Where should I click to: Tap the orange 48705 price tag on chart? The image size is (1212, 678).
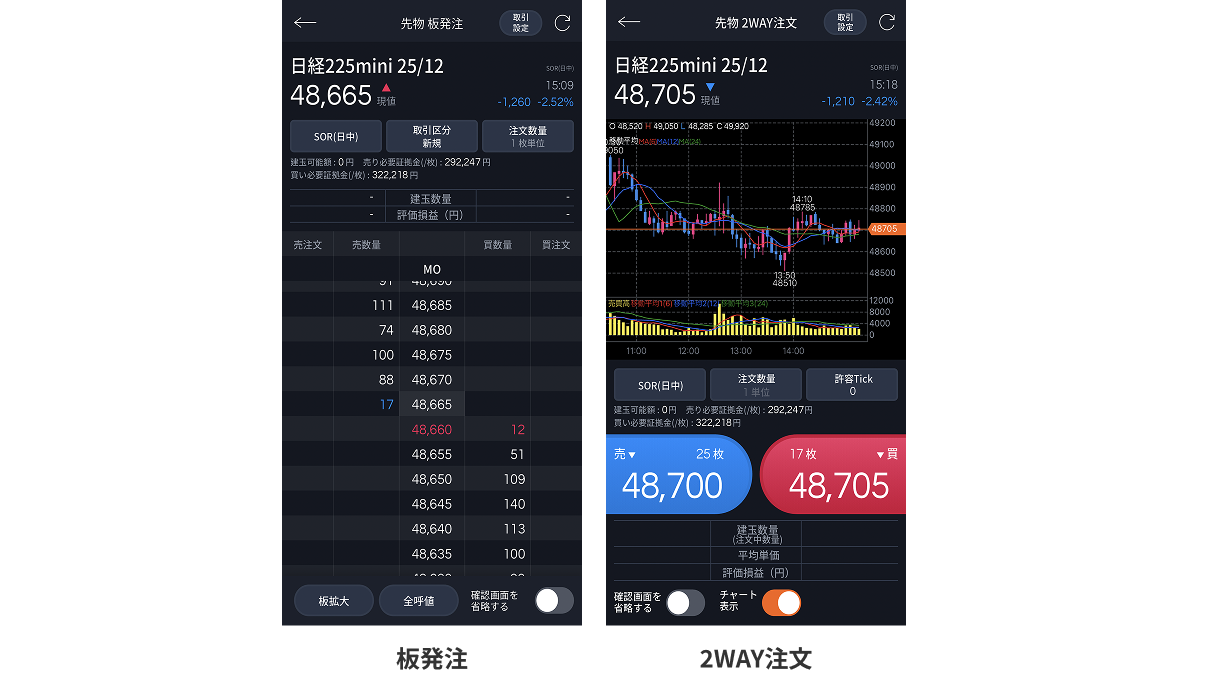click(885, 229)
